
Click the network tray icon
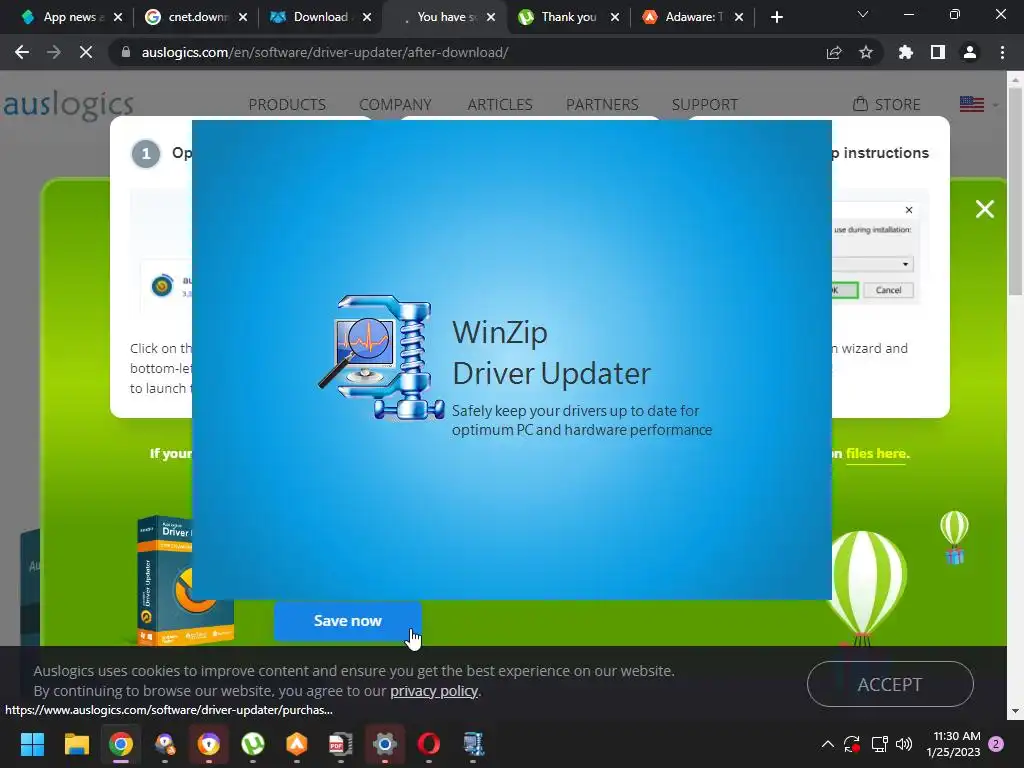tap(880, 744)
